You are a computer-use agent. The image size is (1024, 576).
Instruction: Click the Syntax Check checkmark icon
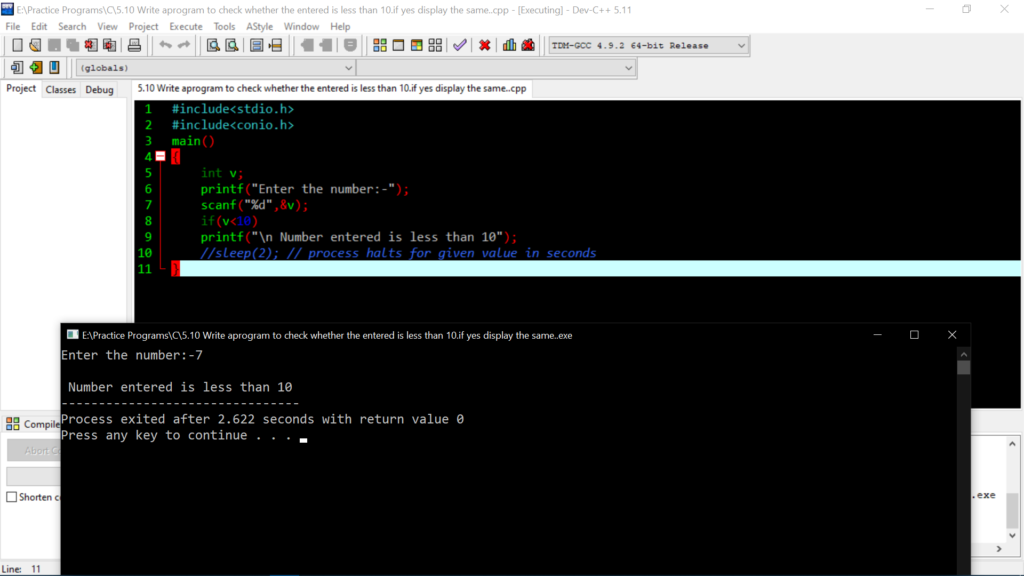pos(459,45)
